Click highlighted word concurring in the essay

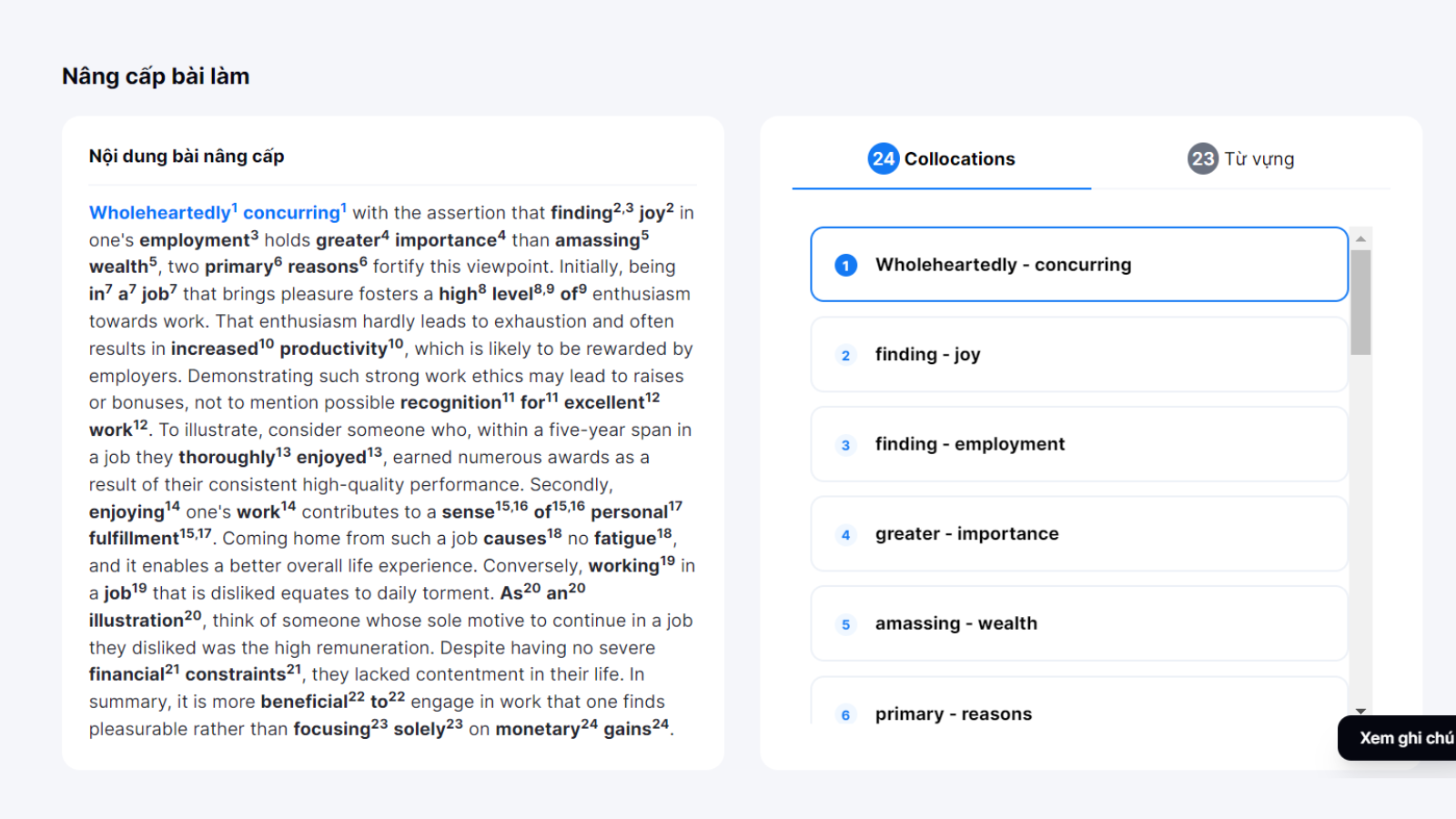click(291, 213)
